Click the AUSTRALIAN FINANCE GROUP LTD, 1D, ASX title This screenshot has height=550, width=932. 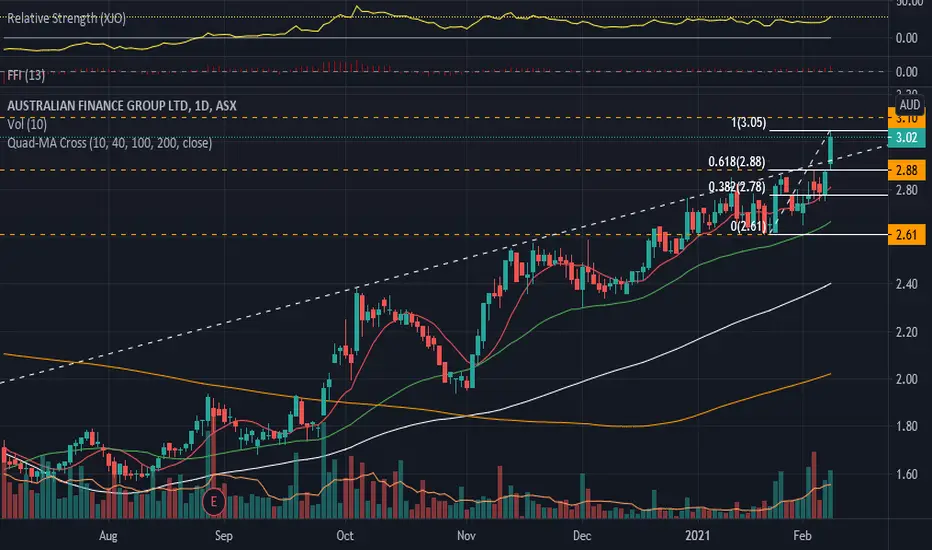pyautogui.click(x=122, y=106)
